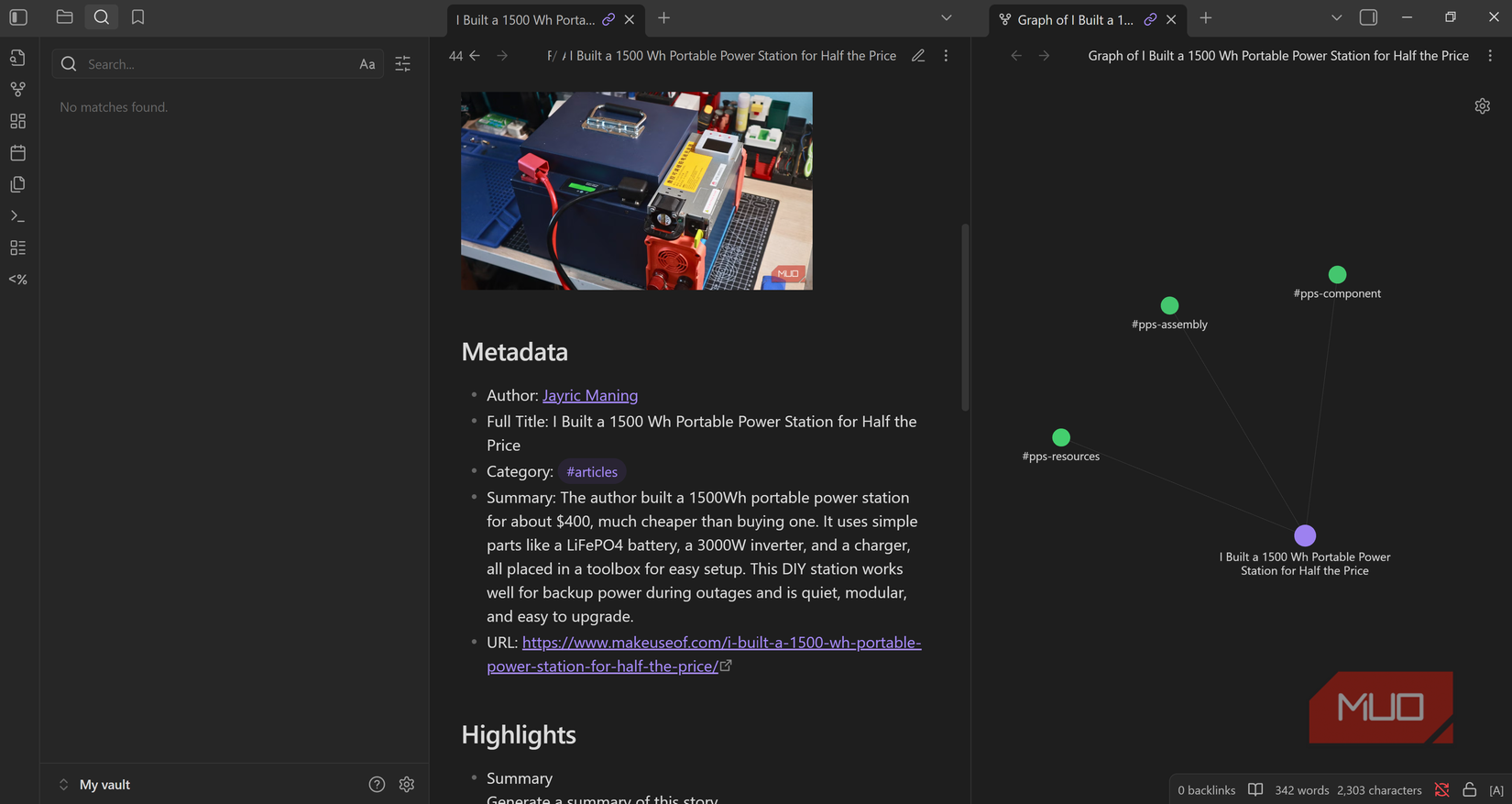The image size is (1512, 804).
Task: Open more options menu for the note
Action: pyautogui.click(x=946, y=56)
